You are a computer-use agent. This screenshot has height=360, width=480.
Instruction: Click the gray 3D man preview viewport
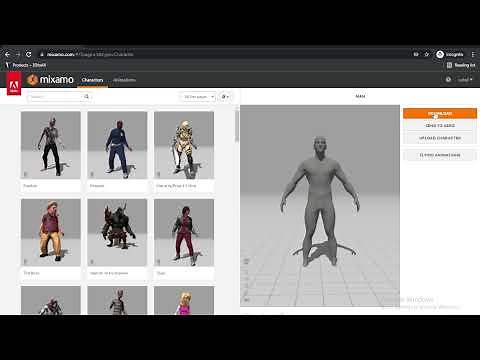(320, 206)
